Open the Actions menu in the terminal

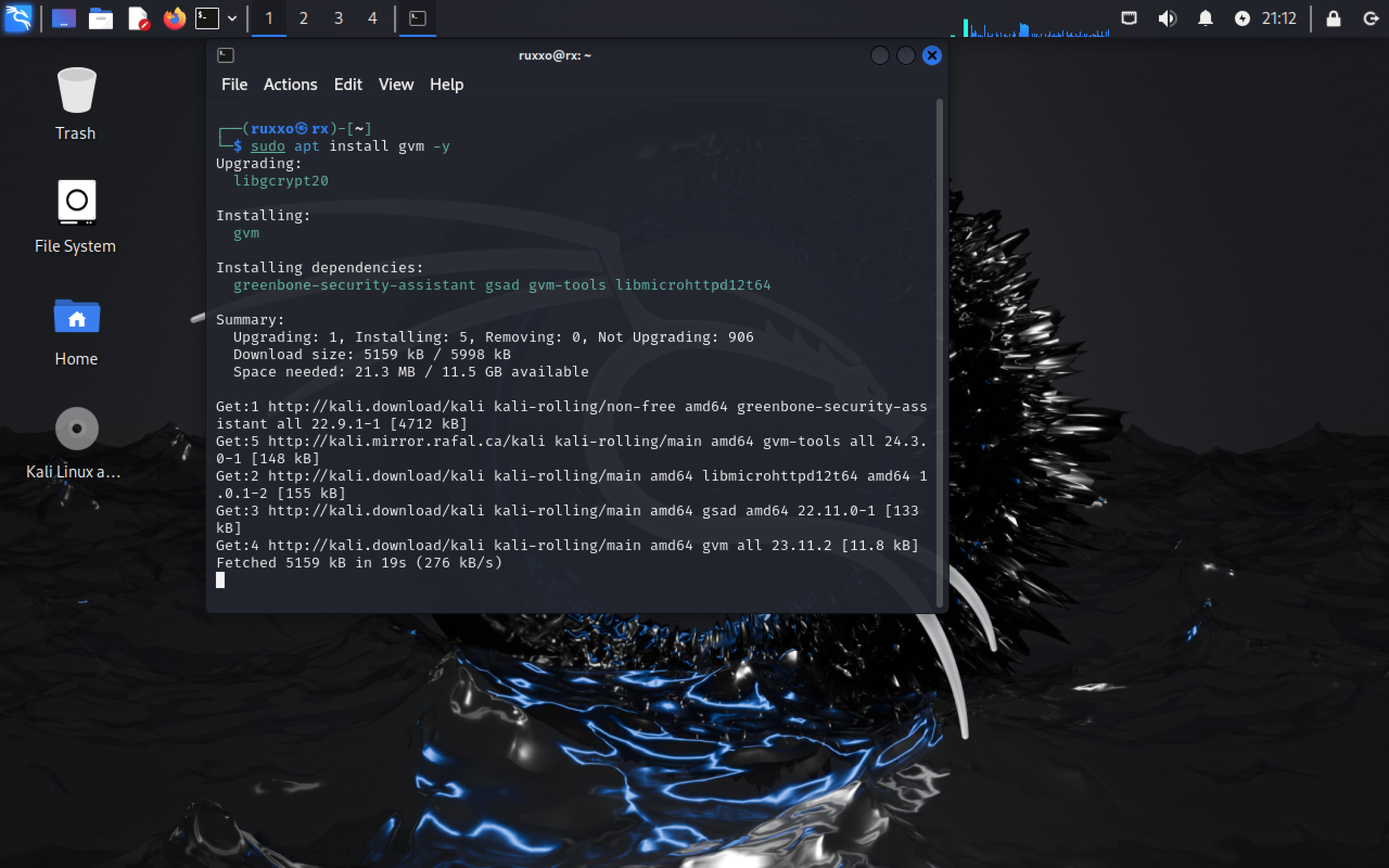(x=290, y=85)
